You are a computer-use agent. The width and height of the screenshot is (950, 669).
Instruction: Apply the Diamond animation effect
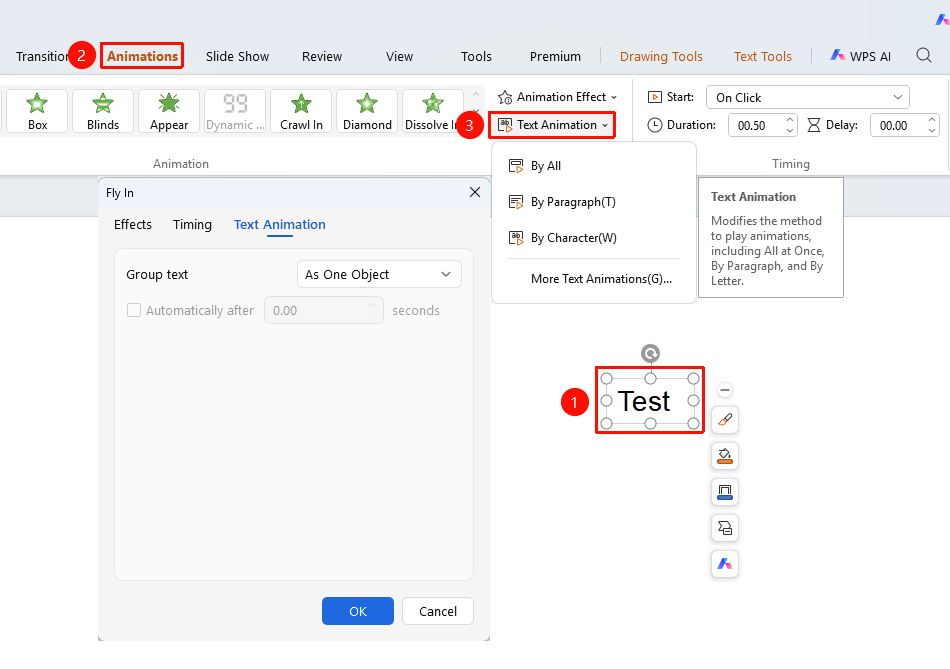point(367,111)
